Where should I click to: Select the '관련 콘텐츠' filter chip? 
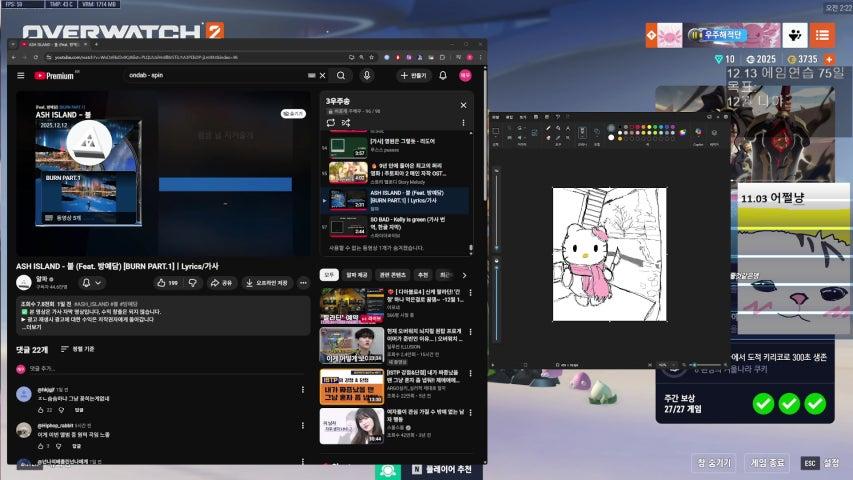[x=390, y=274]
